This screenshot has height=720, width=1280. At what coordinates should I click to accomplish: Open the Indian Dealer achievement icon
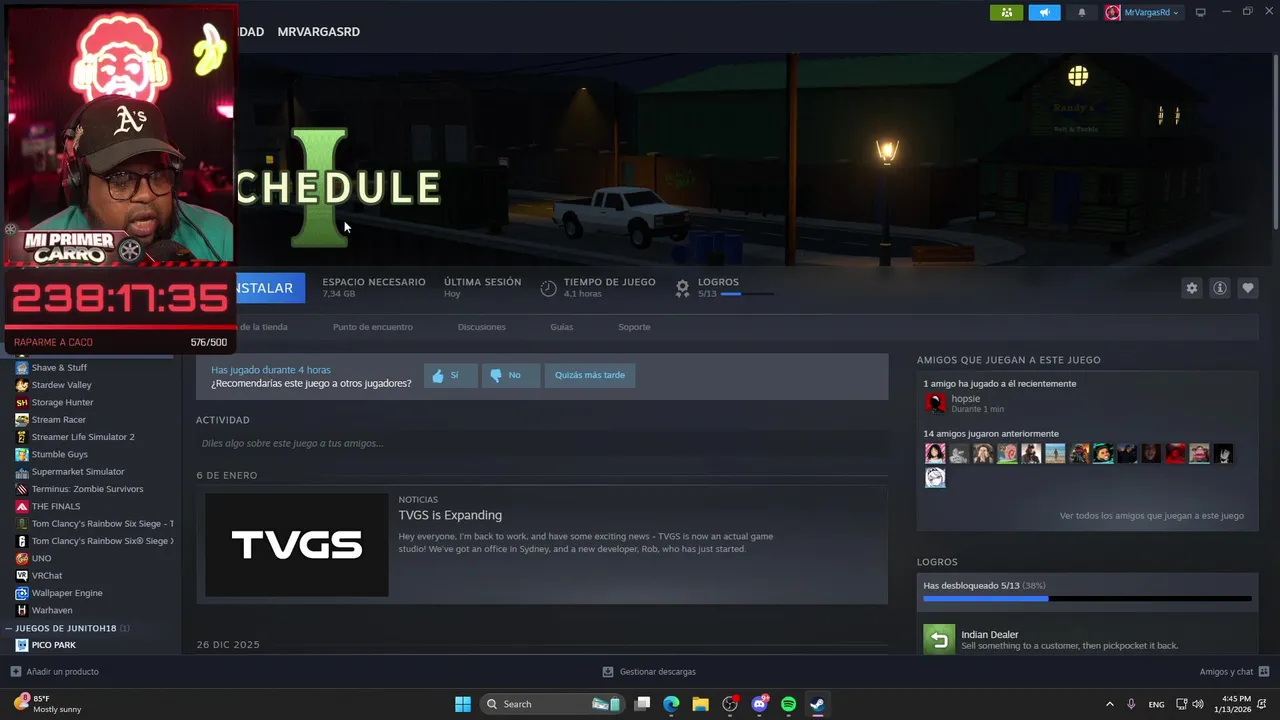[x=939, y=639]
